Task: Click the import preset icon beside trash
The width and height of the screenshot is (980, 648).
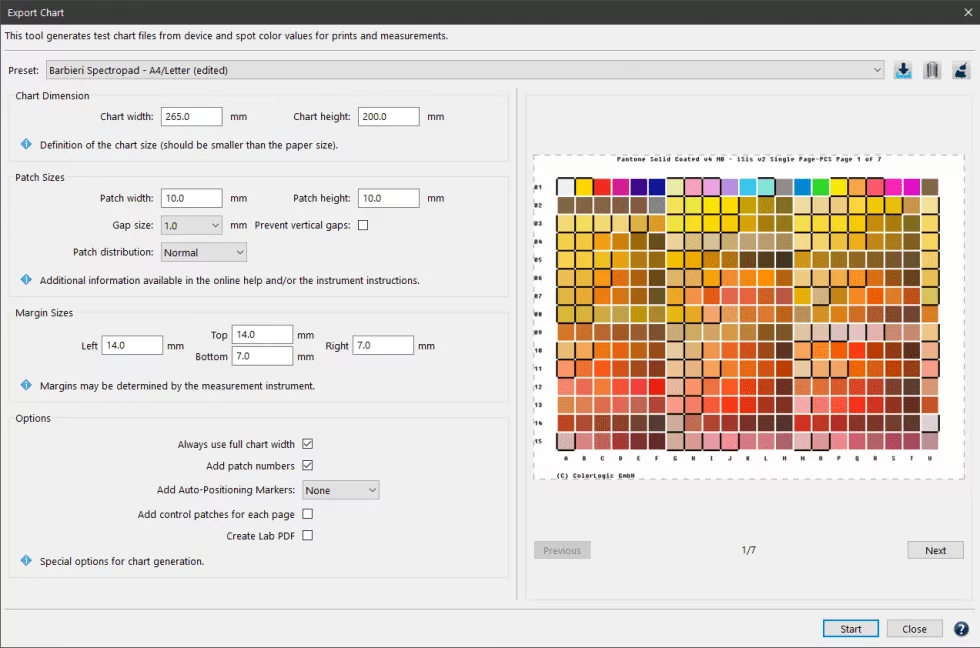Action: coord(961,70)
